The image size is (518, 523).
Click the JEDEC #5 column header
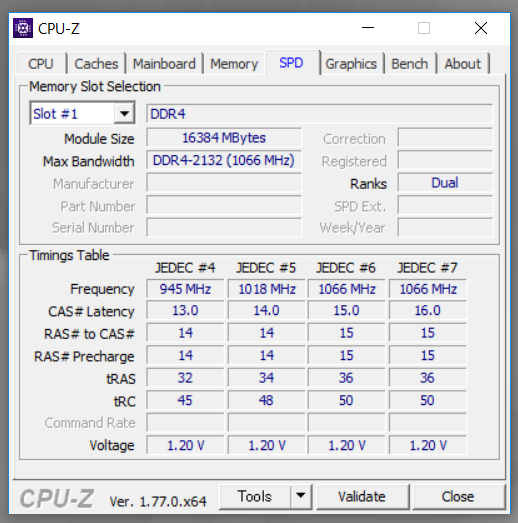tap(266, 268)
